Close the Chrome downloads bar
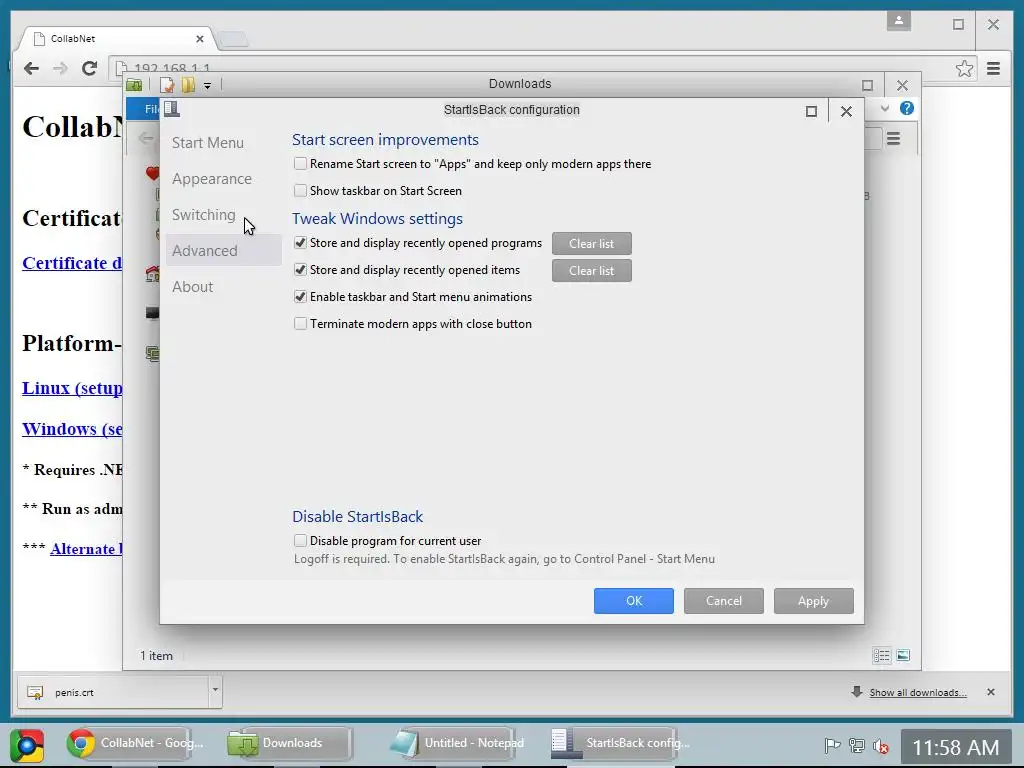 click(x=991, y=692)
